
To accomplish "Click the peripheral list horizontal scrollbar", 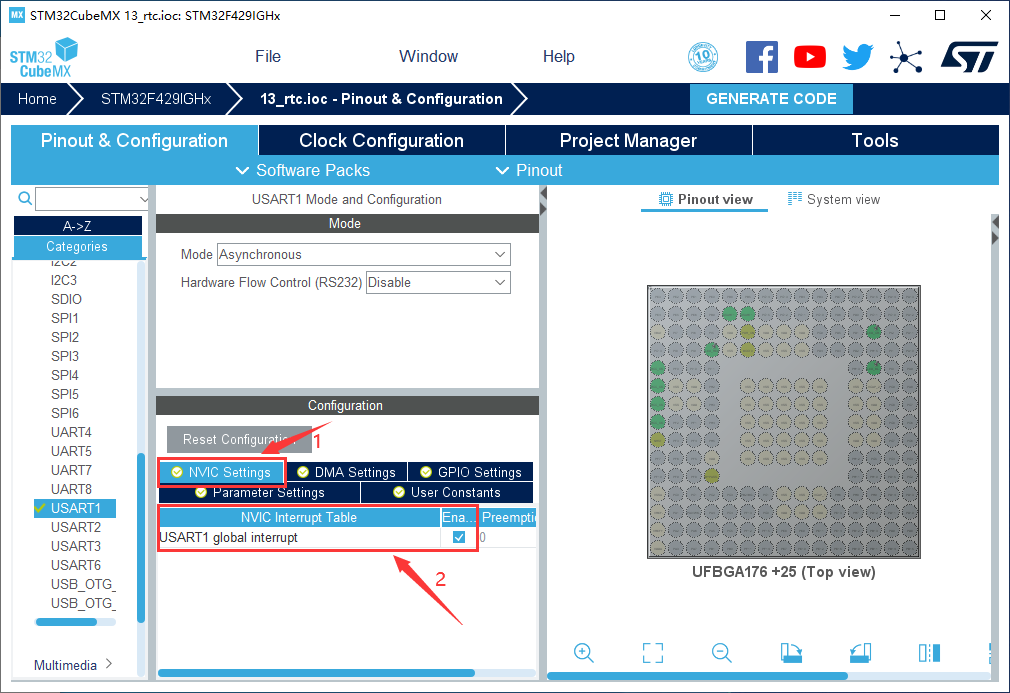I will pos(67,622).
